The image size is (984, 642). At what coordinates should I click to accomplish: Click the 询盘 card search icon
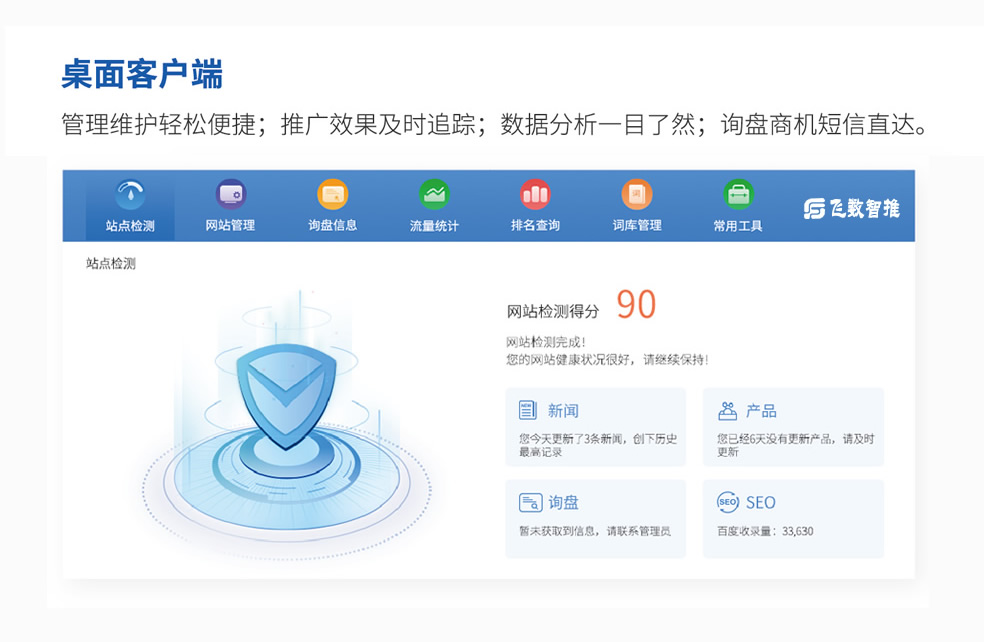530,503
